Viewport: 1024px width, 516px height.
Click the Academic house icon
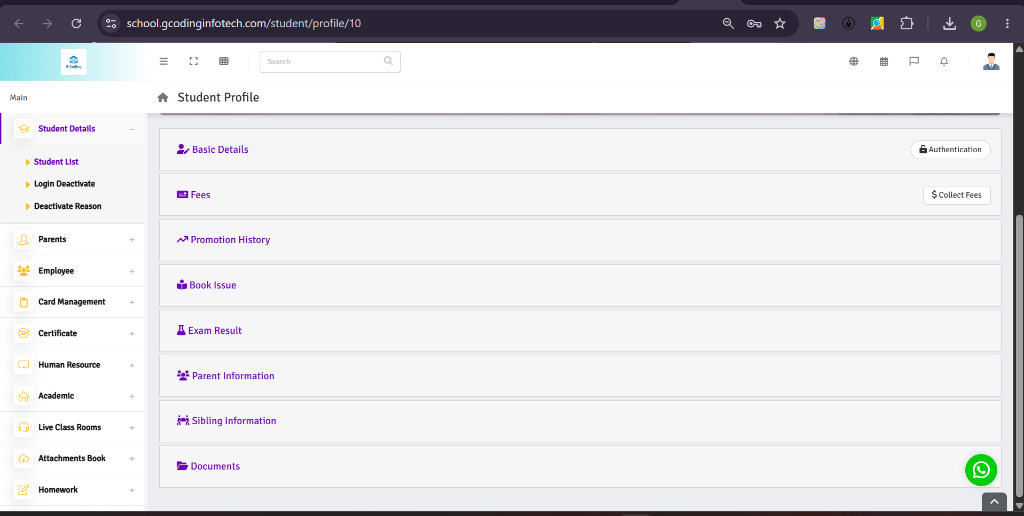(24, 396)
